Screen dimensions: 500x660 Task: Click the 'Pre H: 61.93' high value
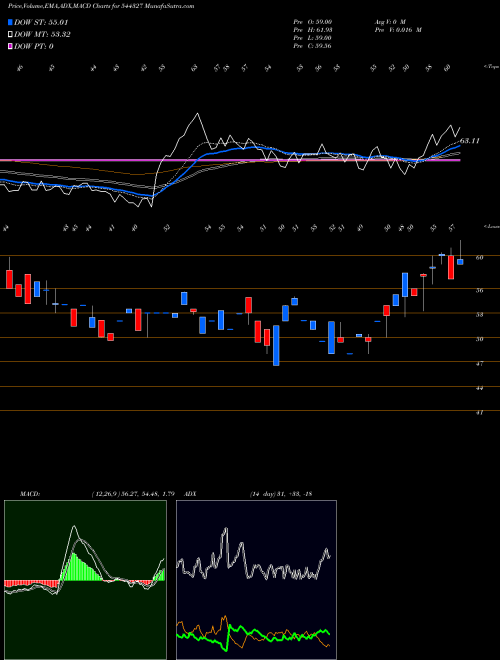[x=313, y=30]
